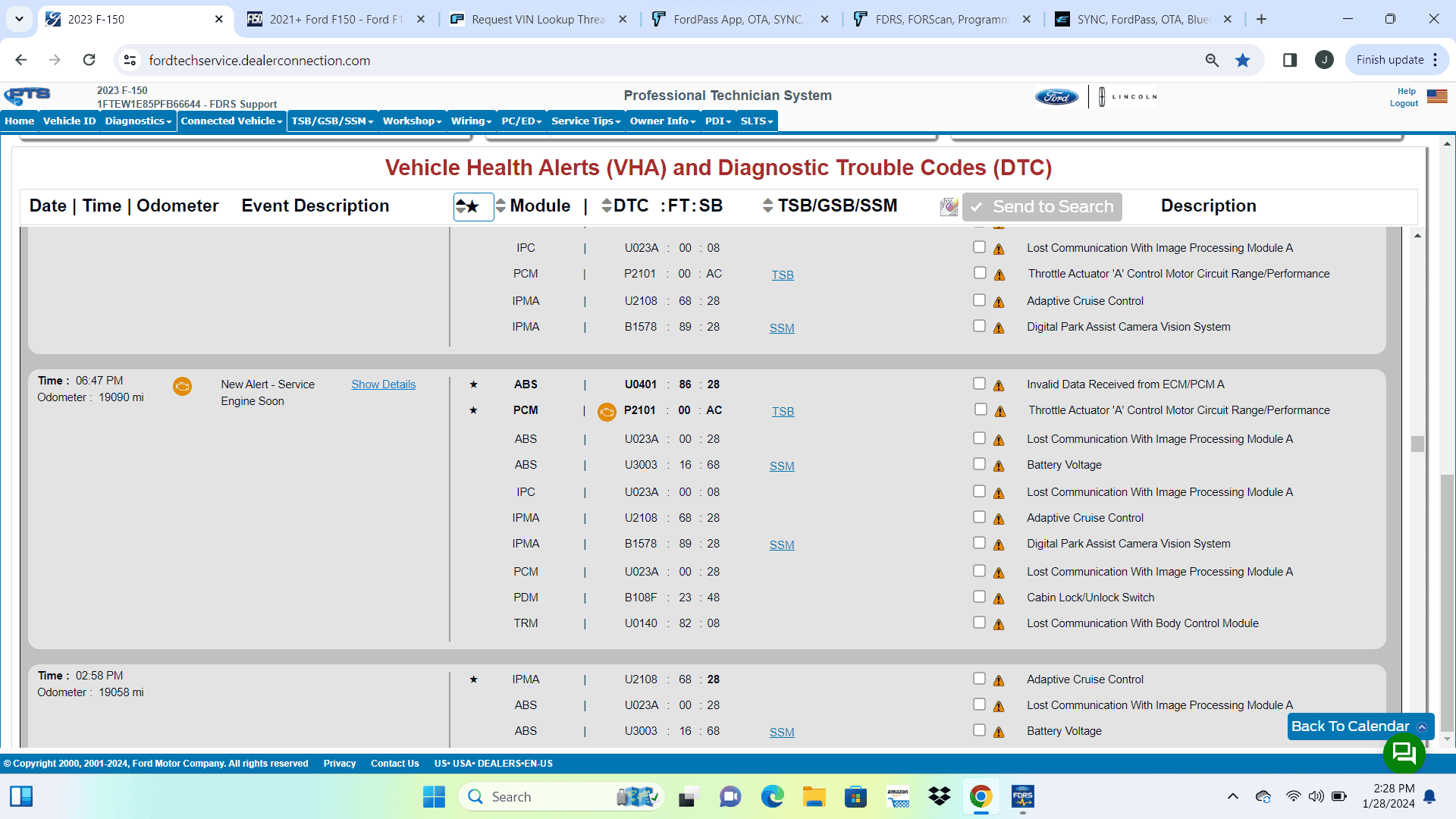Click the Windows taskbar Search field
Viewport: 1456px width, 819px height.
[x=561, y=797]
